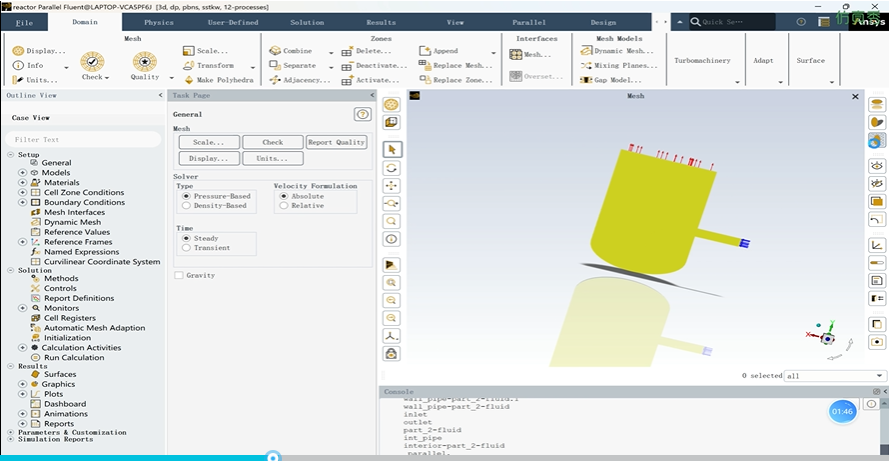Click the lock view icon in graphics toolbar
The image size is (889, 461).
click(392, 353)
